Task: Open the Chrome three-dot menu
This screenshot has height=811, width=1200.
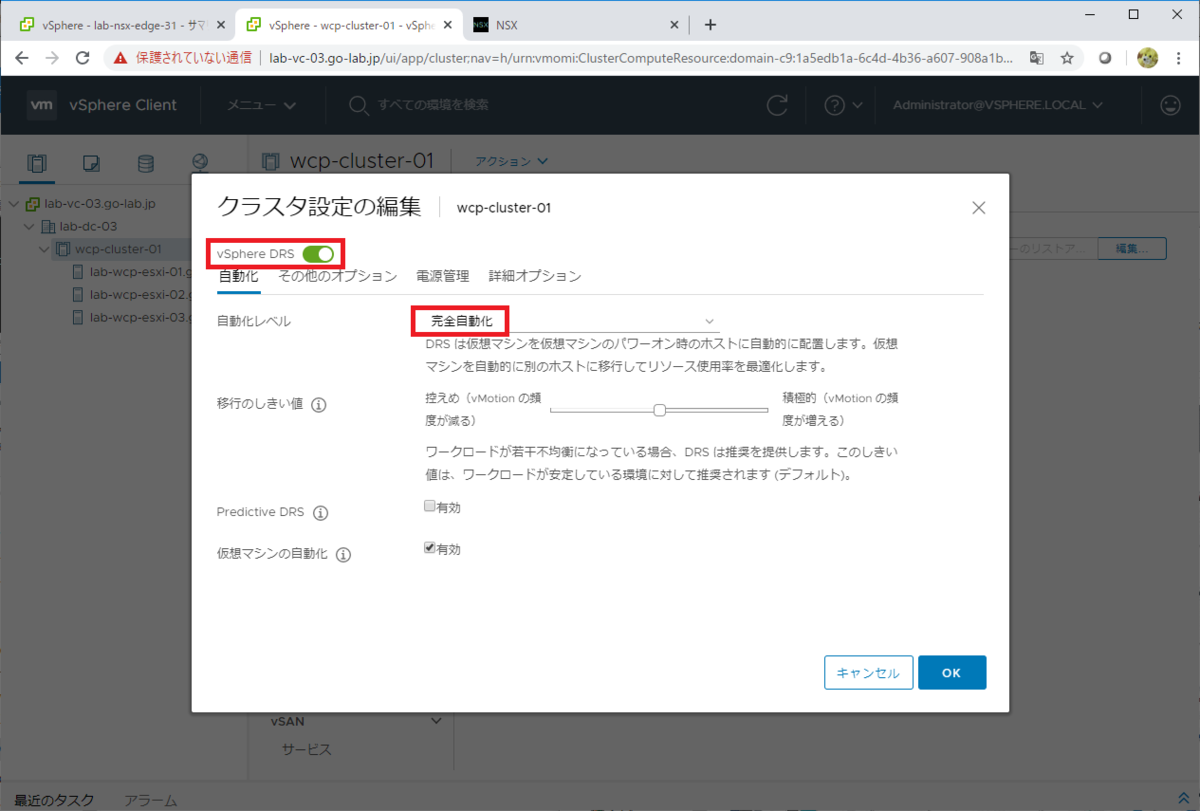Action: pyautogui.click(x=1181, y=58)
